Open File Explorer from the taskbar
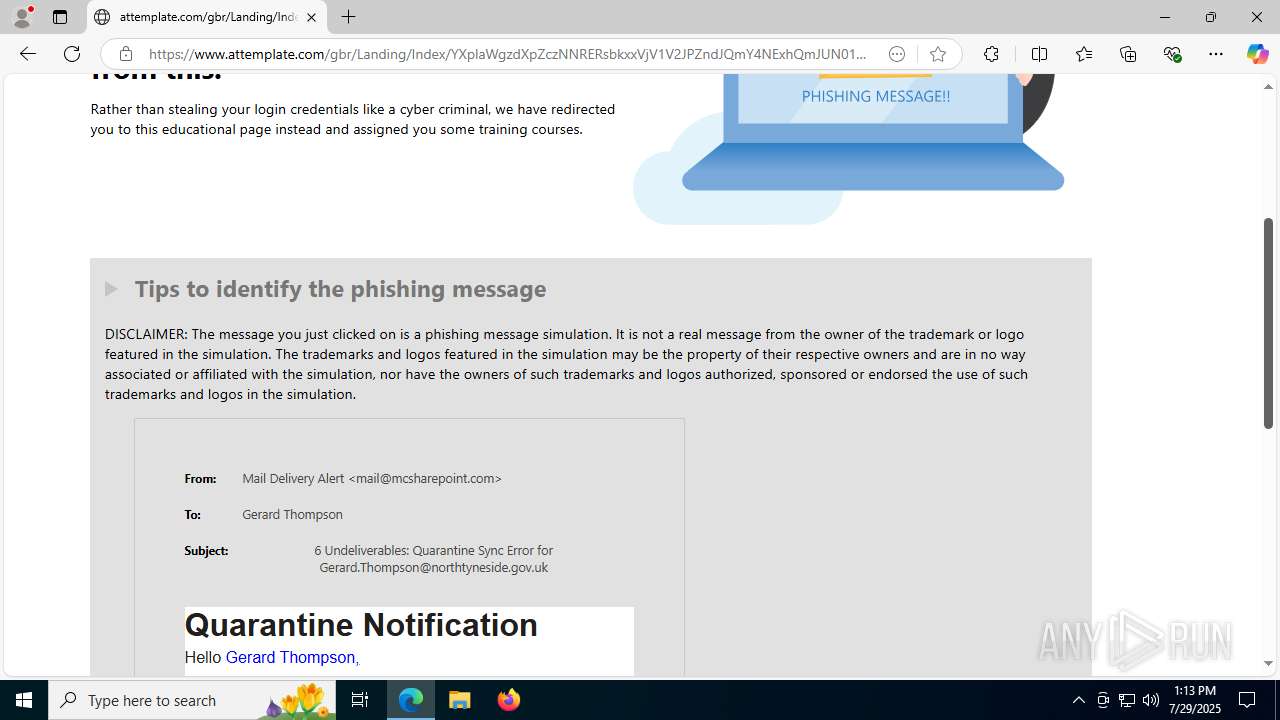This screenshot has width=1280, height=720. (x=460, y=700)
